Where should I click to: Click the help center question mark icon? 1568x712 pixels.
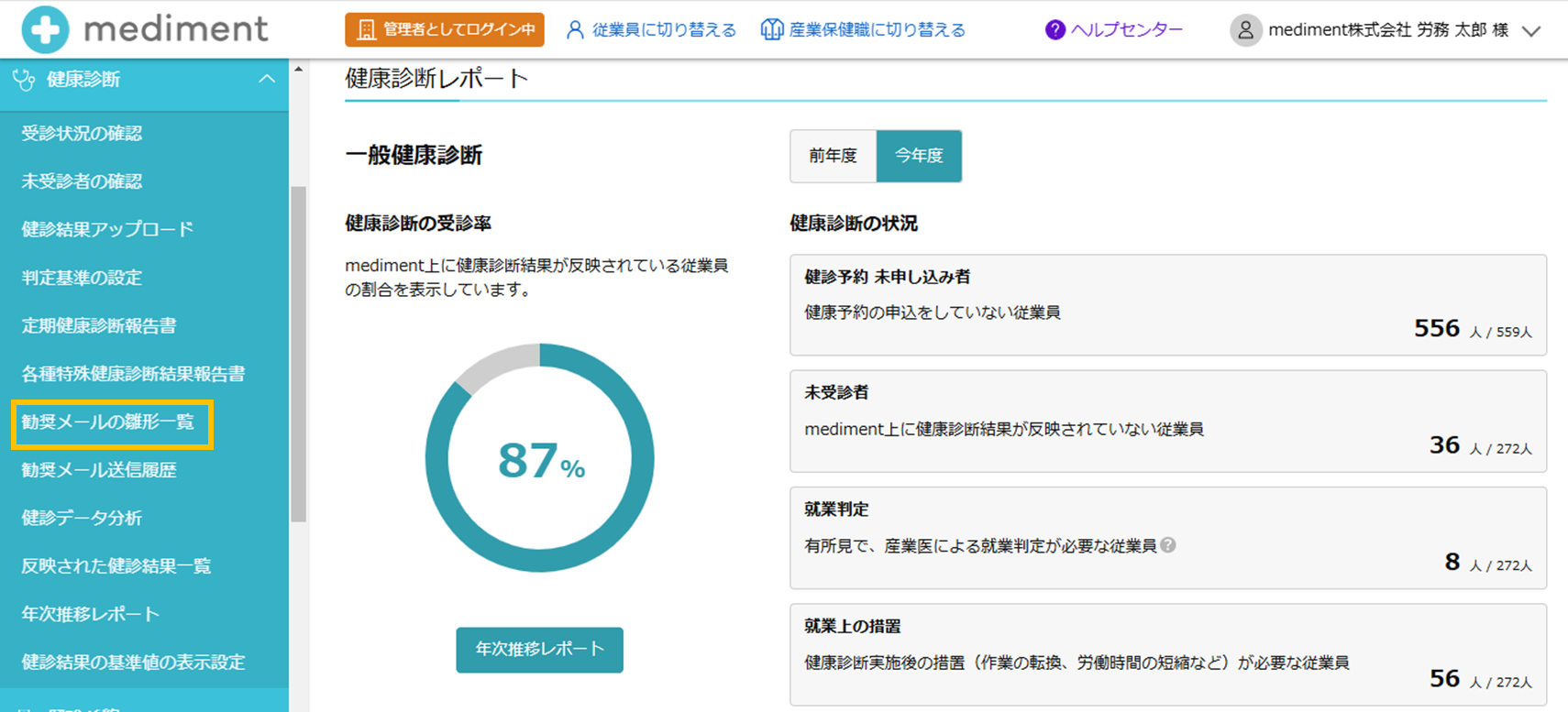pos(1055,30)
